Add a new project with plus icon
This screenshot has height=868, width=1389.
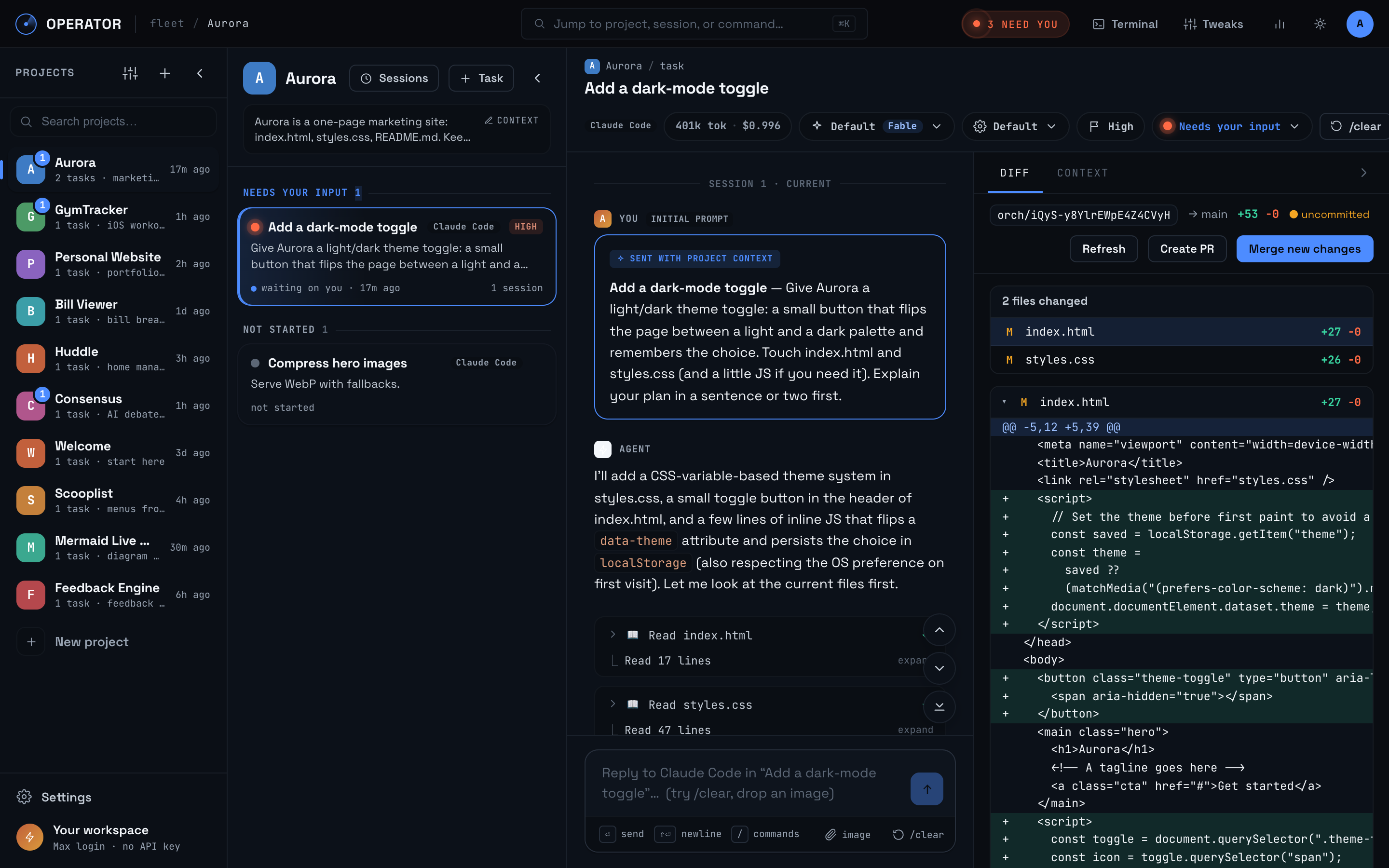click(165, 73)
